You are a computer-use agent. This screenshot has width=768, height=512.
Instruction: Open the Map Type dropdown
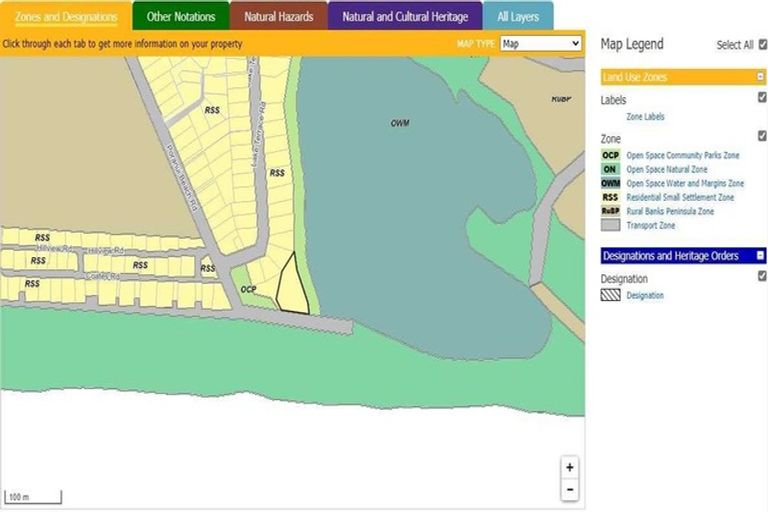point(540,44)
